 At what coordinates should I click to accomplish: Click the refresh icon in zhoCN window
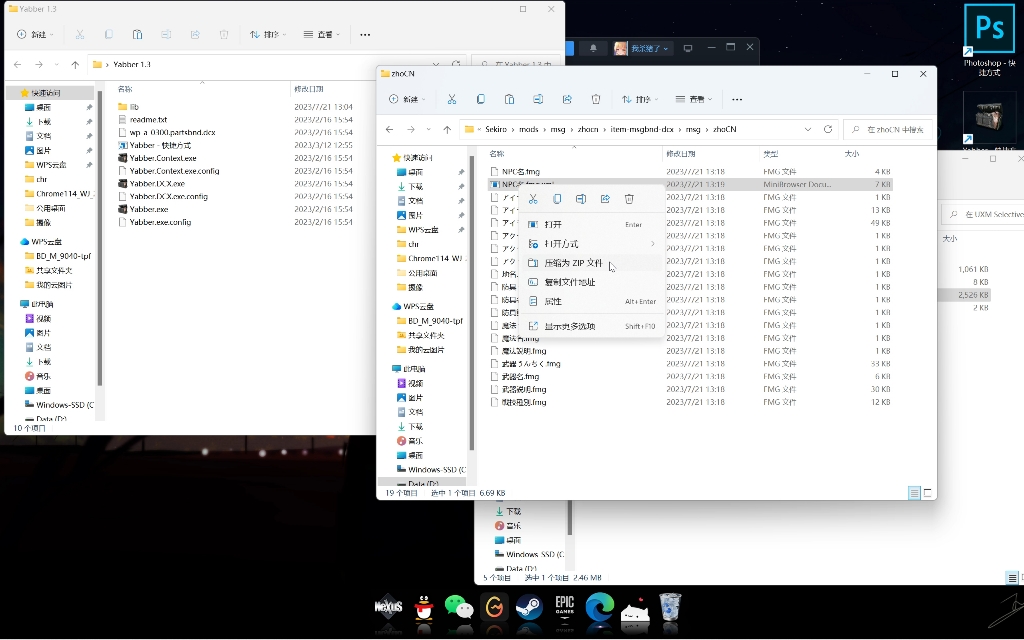click(x=827, y=129)
